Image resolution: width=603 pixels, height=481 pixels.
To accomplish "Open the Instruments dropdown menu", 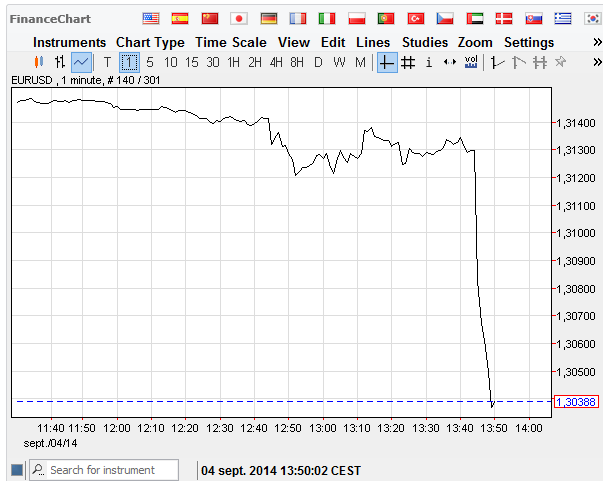I will 69,42.
